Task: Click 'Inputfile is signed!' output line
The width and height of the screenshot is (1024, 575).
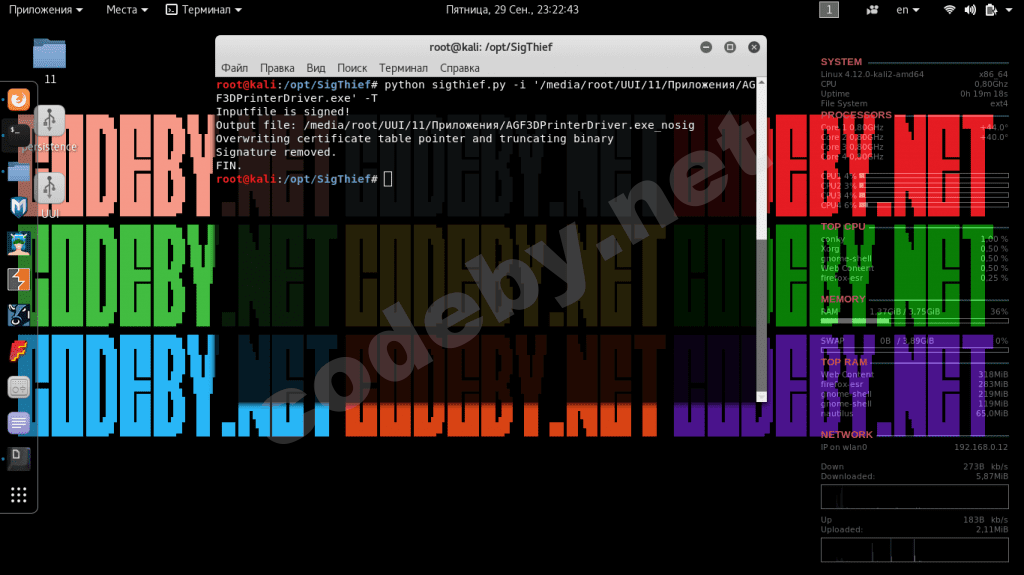Action: pos(283,112)
